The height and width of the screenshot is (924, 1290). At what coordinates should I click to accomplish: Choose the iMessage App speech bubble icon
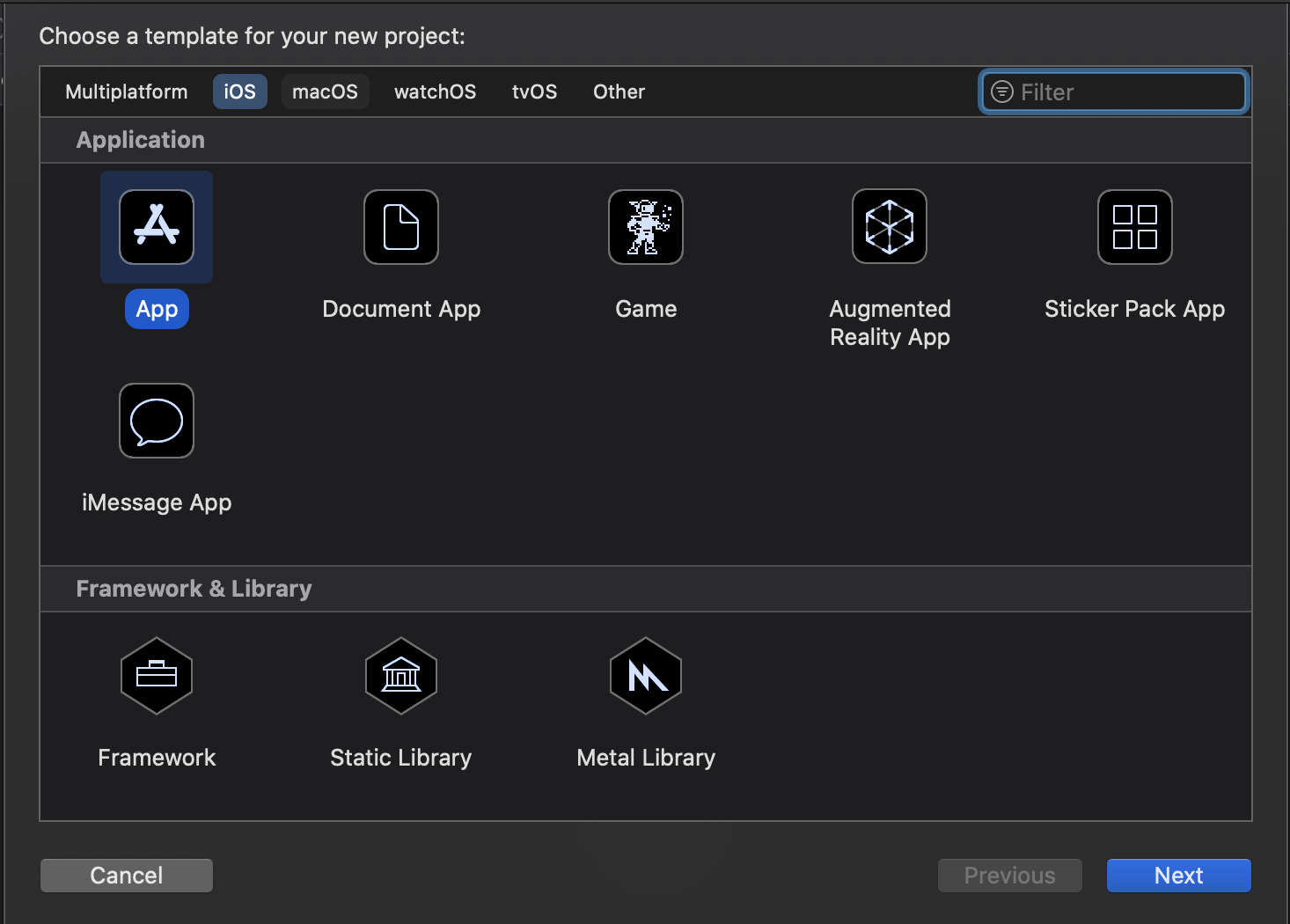(157, 421)
